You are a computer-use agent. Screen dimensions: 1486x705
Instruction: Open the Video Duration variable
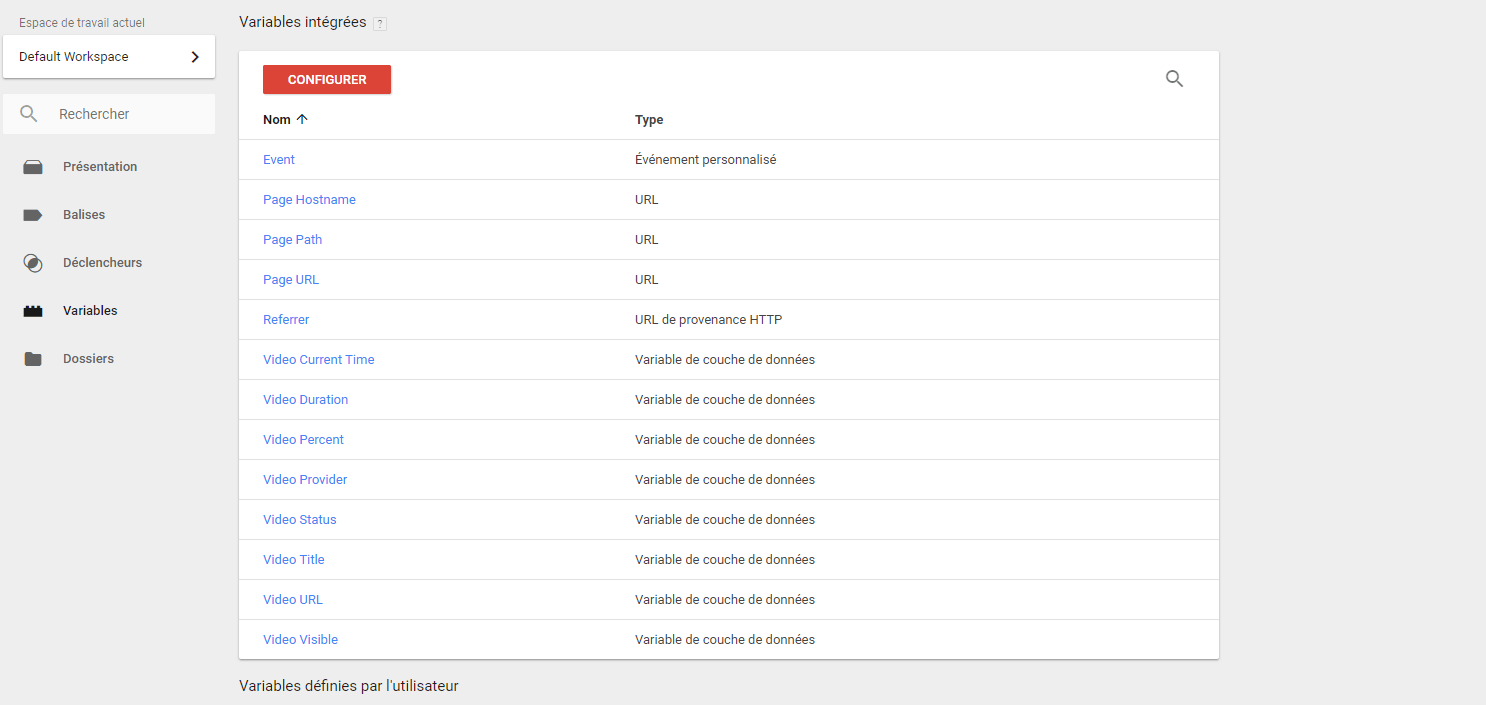click(x=305, y=399)
